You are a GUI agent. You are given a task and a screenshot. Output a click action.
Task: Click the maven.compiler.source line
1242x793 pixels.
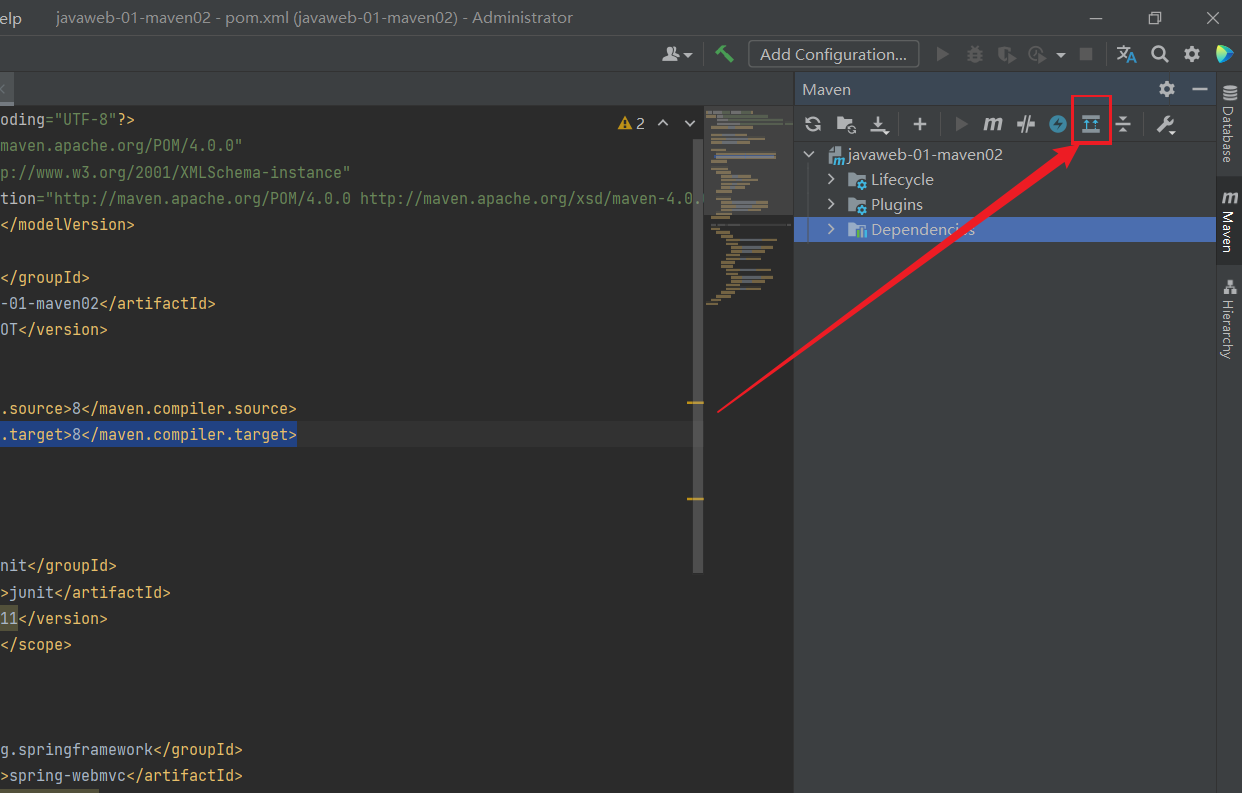(148, 409)
